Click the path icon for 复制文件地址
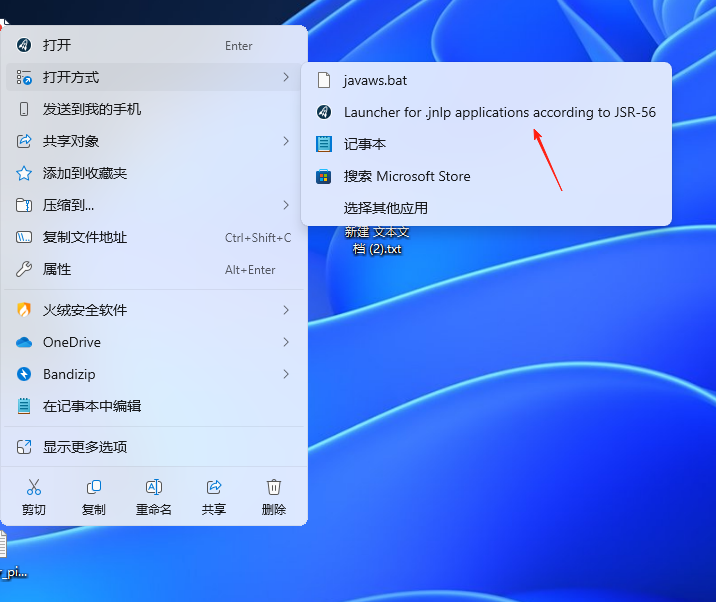The height and width of the screenshot is (602, 716). click(x=24, y=237)
